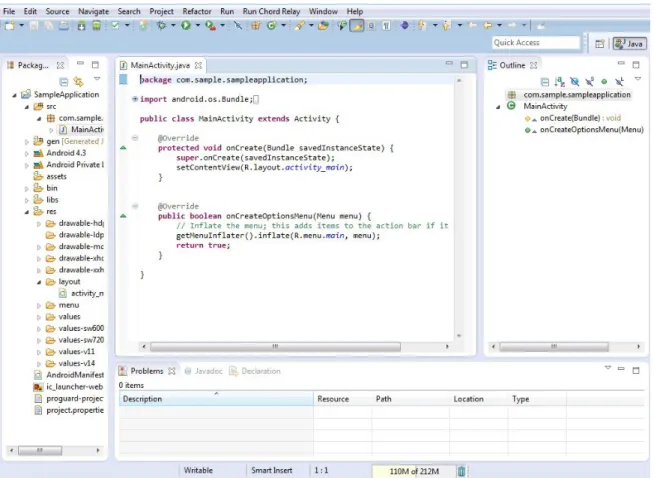Toggle Block Selection mode button

tap(371, 26)
